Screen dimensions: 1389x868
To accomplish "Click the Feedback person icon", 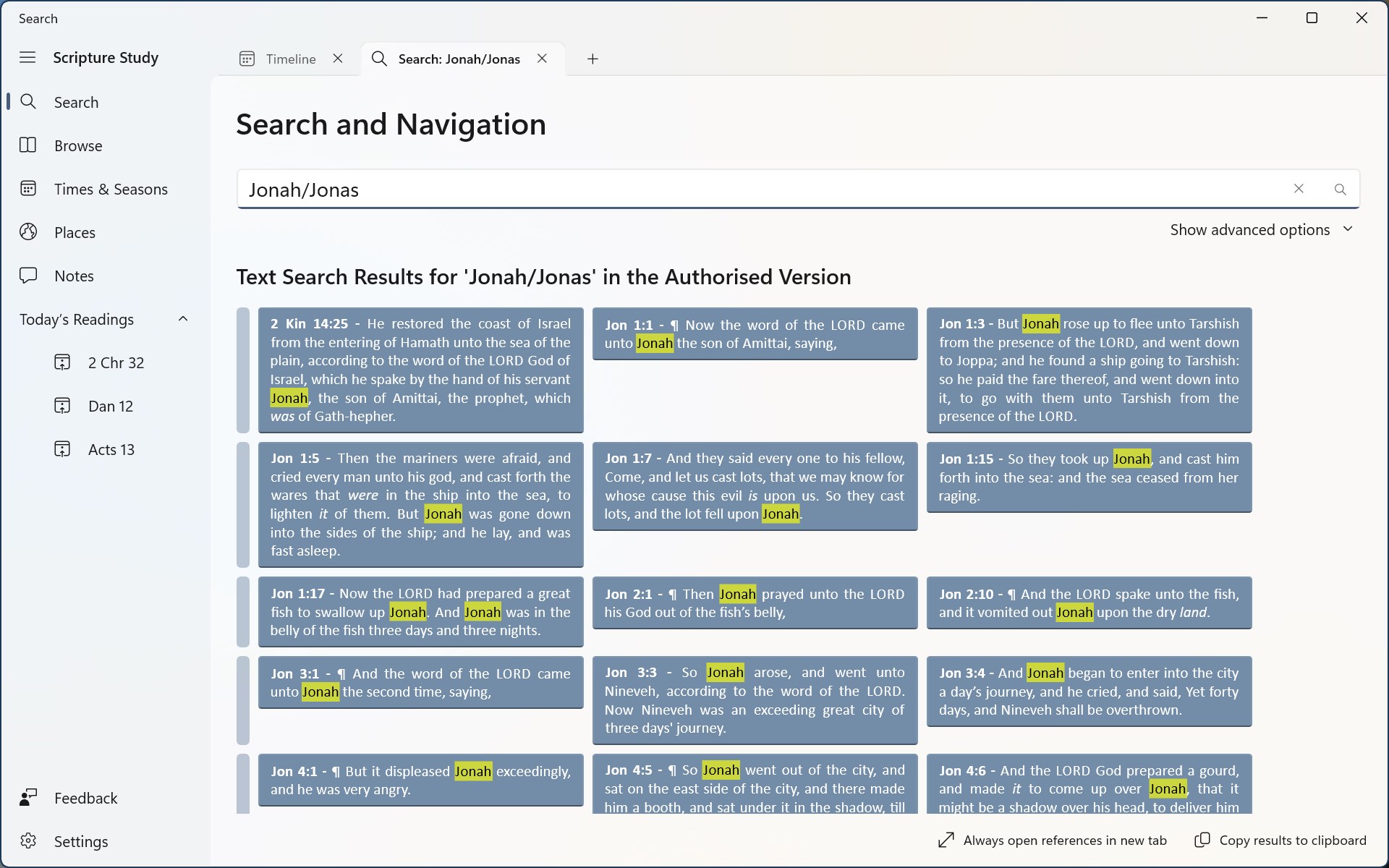I will [28, 798].
